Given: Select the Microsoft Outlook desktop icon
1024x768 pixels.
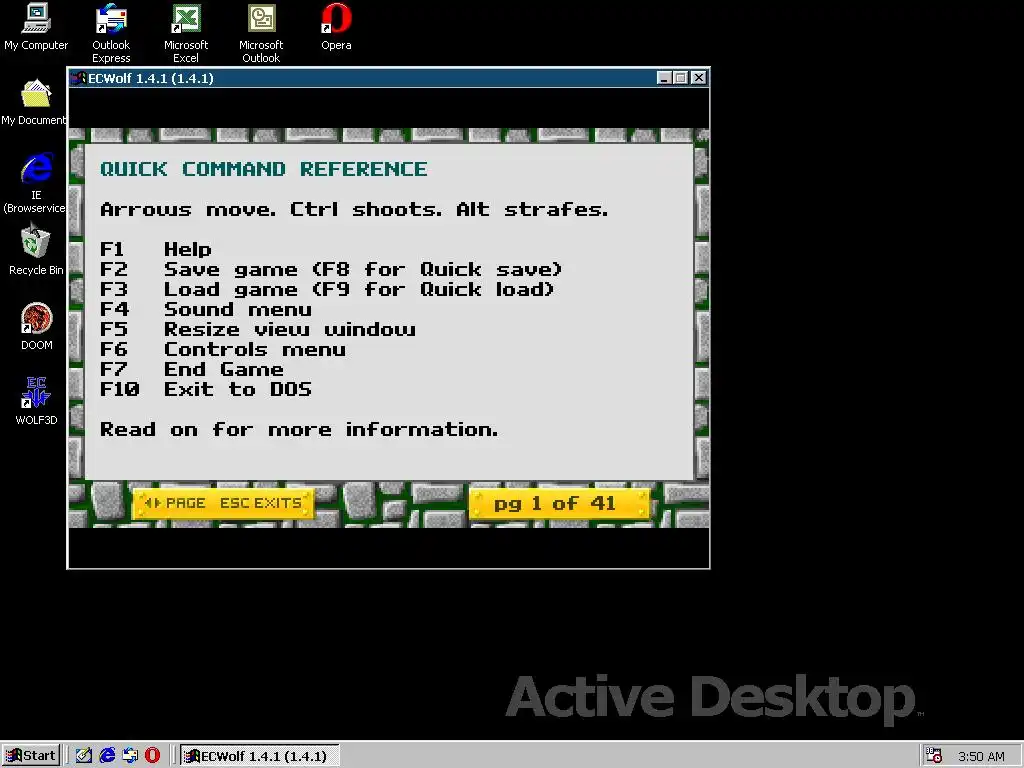Looking at the screenshot, I should (261, 33).
